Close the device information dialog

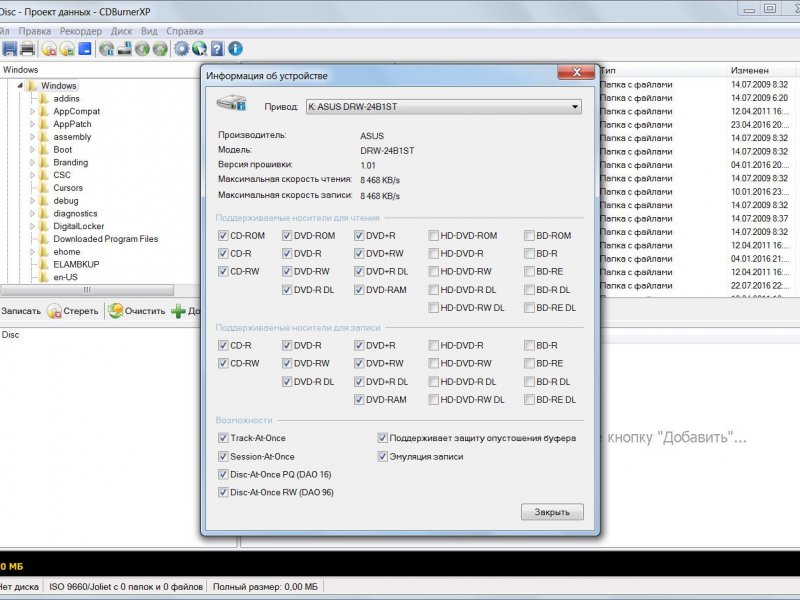577,72
